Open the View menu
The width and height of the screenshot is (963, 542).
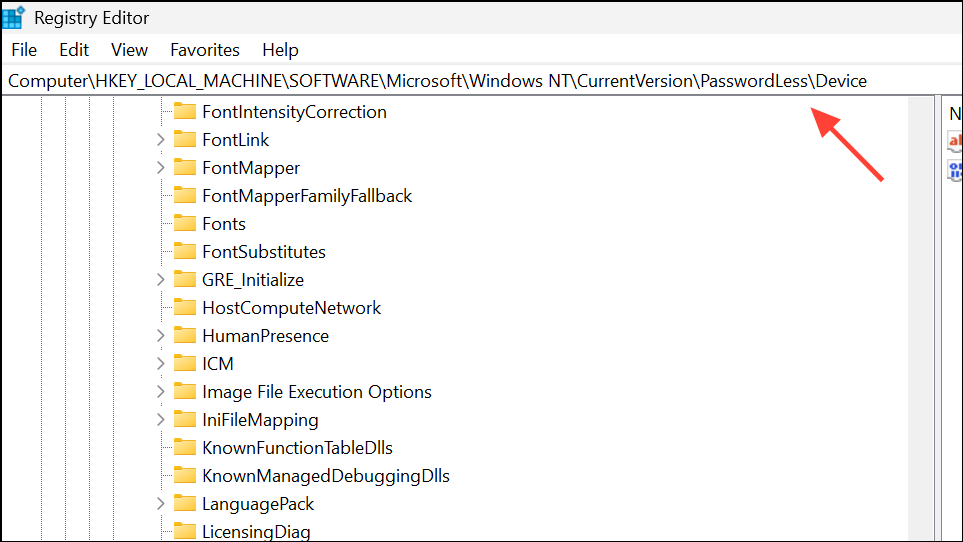pyautogui.click(x=129, y=50)
